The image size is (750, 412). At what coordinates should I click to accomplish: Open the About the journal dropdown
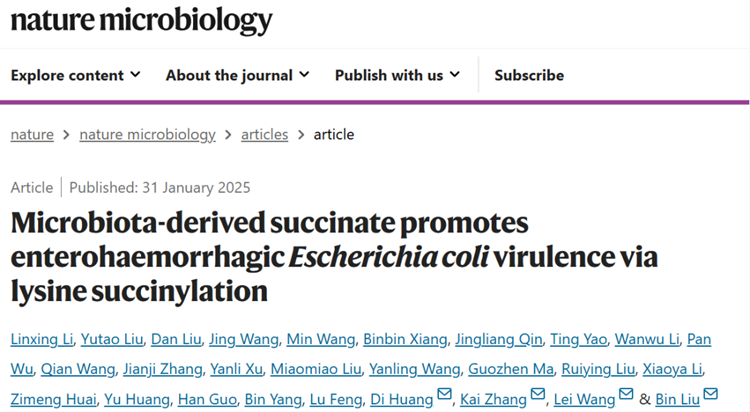pos(238,75)
